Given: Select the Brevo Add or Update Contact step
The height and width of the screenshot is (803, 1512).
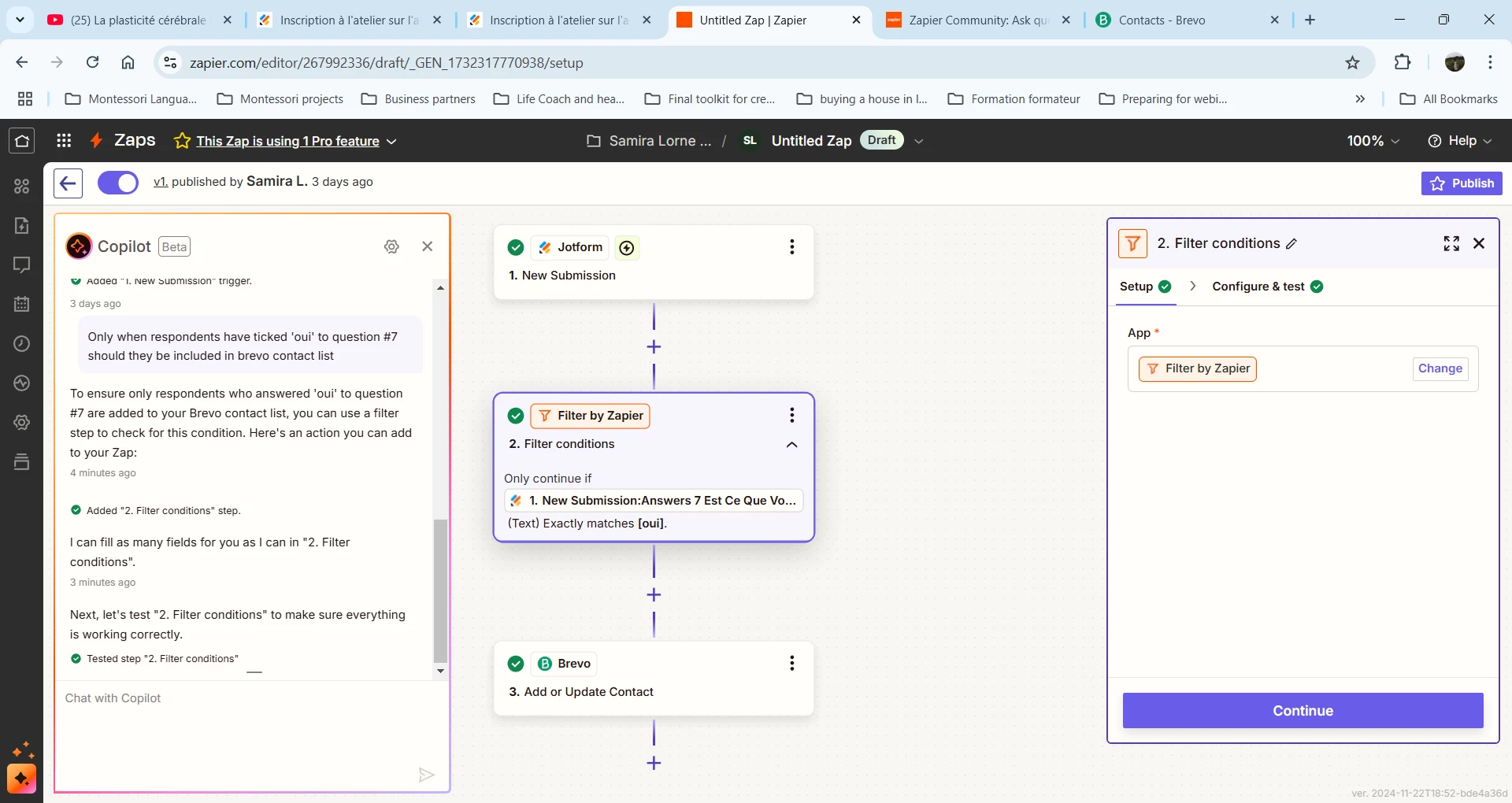Looking at the screenshot, I should pyautogui.click(x=654, y=679).
